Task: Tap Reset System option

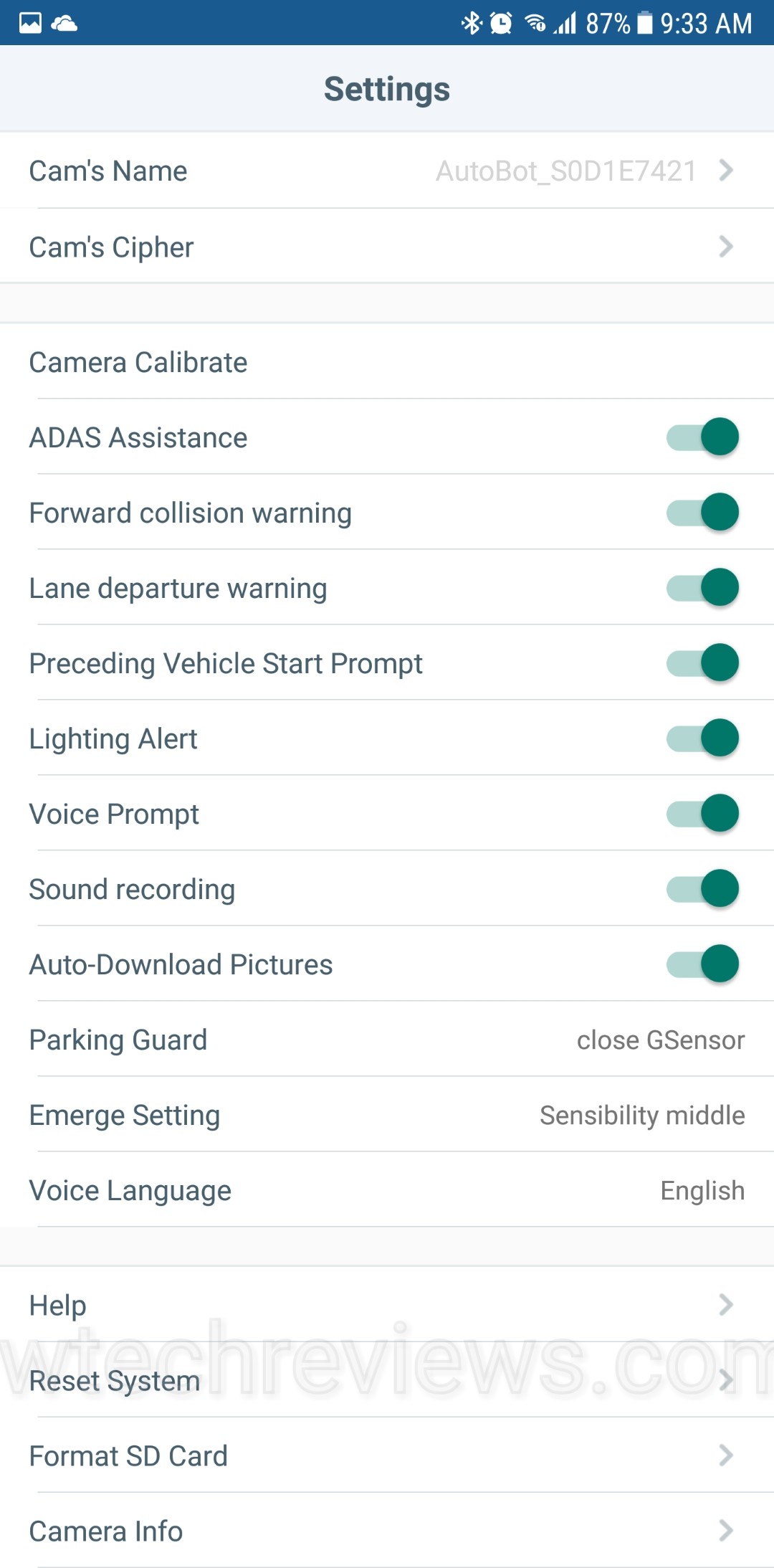Action: [x=115, y=1381]
